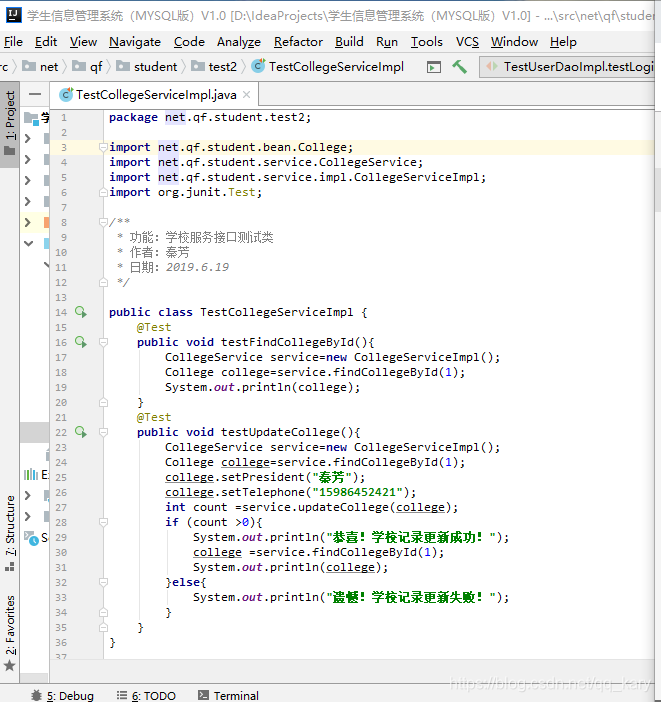Open the Build menu
661x702 pixels.
coord(349,42)
